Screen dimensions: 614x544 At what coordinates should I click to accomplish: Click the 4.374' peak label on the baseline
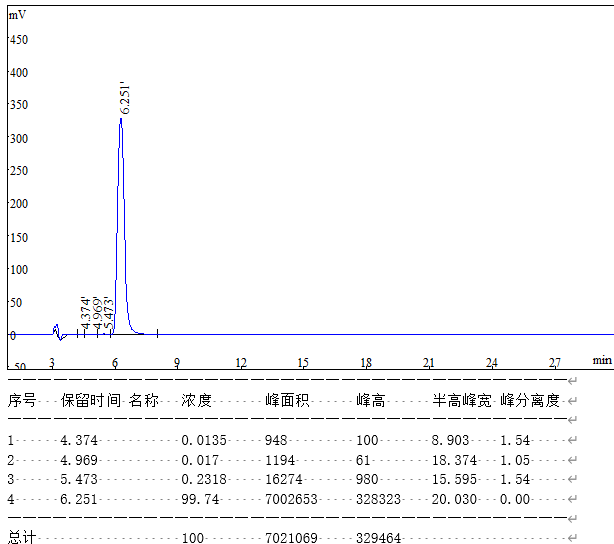pyautogui.click(x=86, y=312)
